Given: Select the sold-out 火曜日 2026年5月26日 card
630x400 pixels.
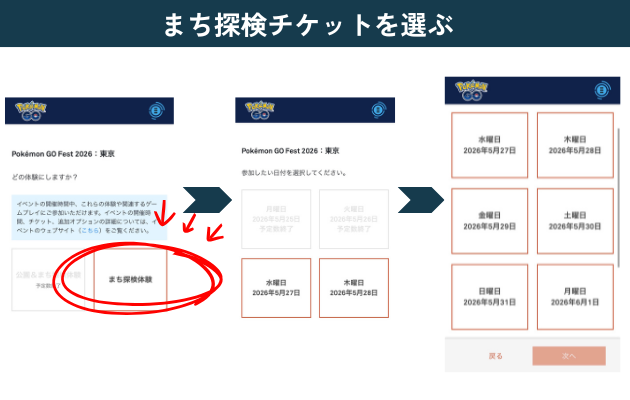Looking at the screenshot, I should (354, 219).
